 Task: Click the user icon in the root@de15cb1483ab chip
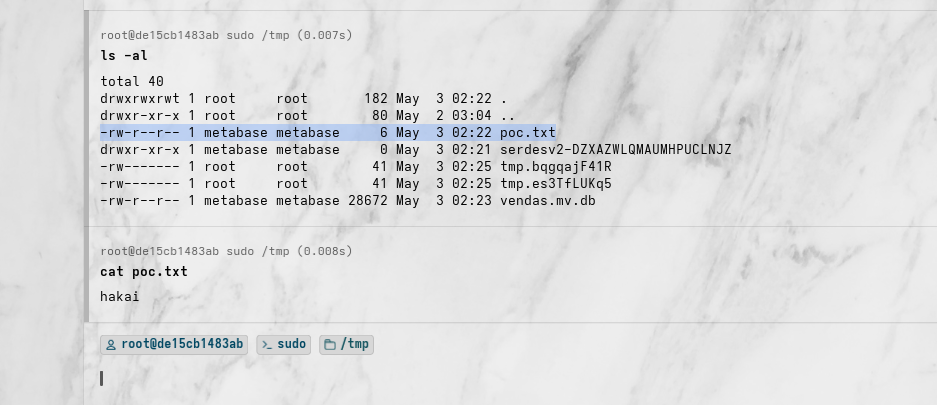point(111,345)
